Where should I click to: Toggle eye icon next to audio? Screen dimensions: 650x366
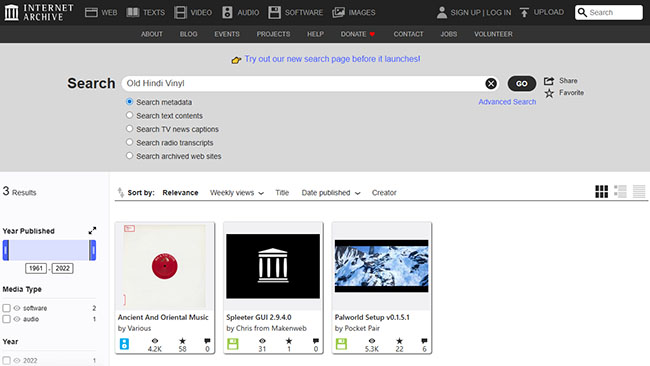point(17,319)
